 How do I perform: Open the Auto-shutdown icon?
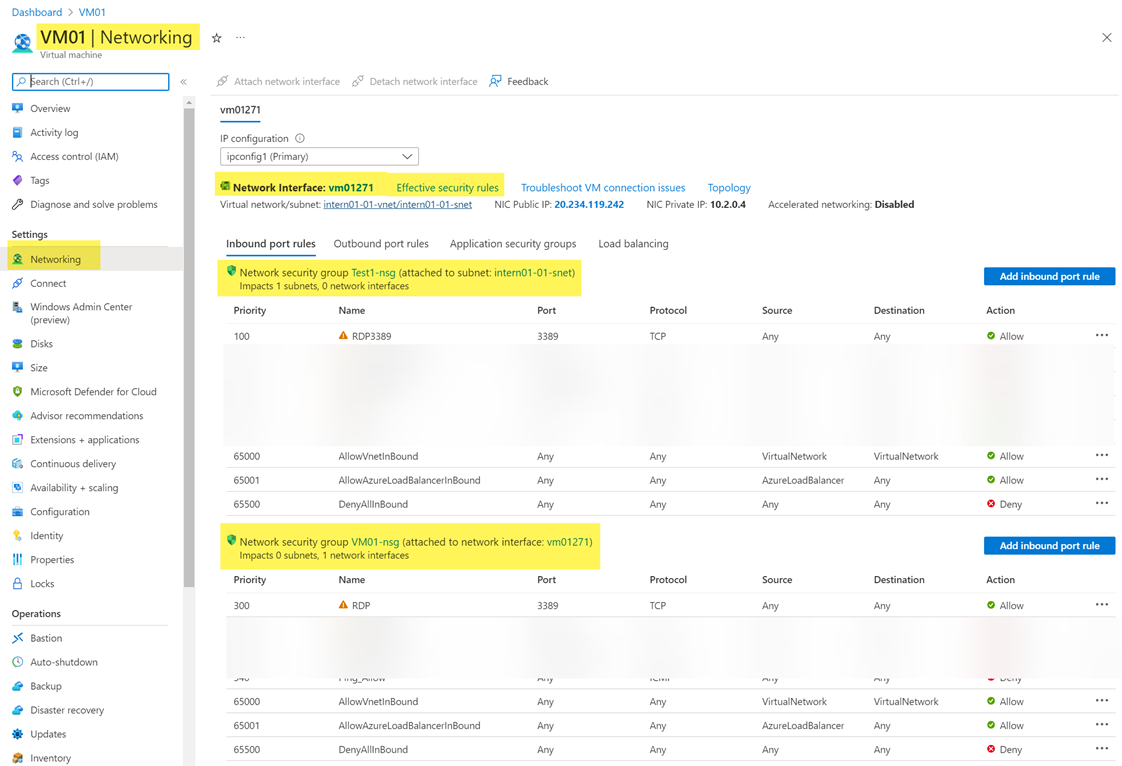(18, 661)
